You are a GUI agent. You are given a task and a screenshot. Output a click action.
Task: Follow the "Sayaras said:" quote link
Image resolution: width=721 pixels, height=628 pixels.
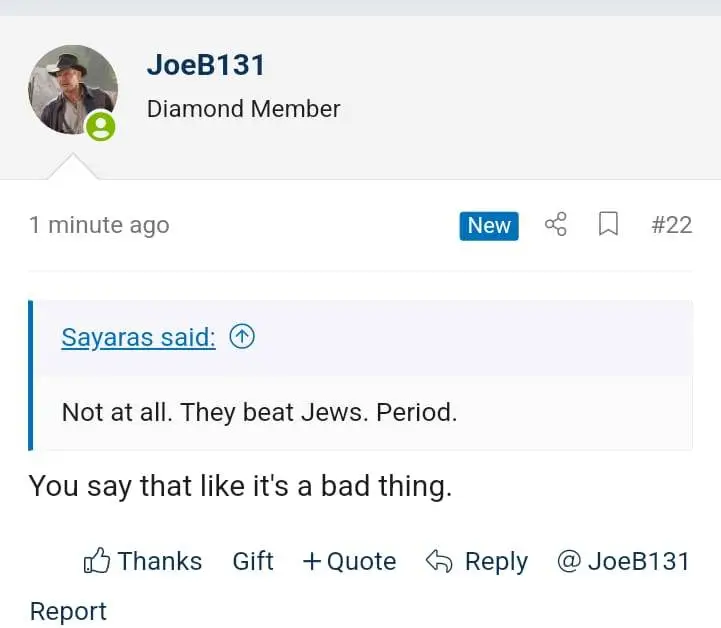(138, 337)
